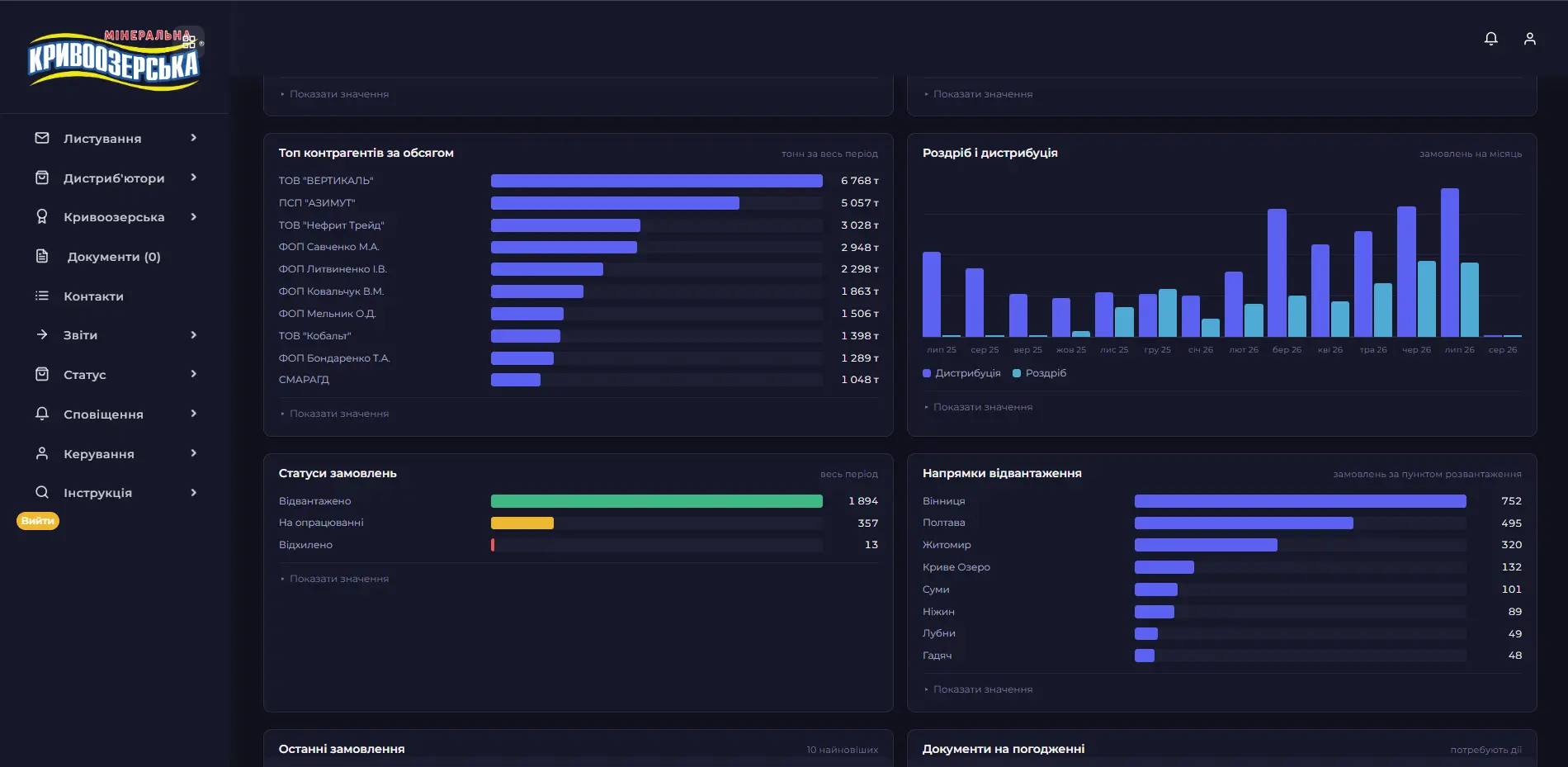
Task: Click the Вінниця direction bar
Action: coord(1301,501)
